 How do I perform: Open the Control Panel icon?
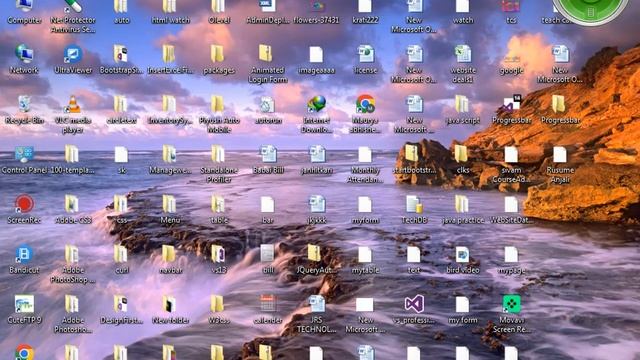(24, 154)
